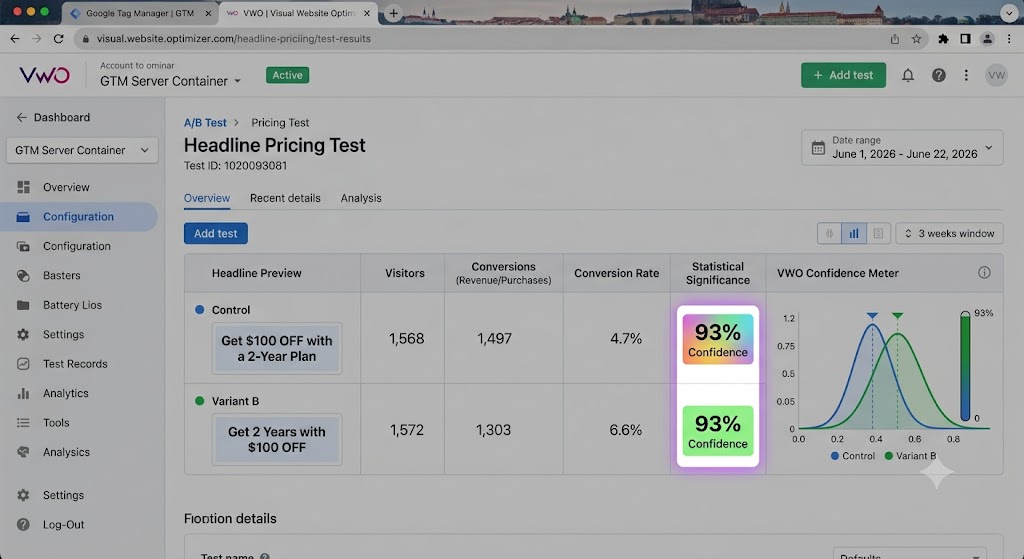This screenshot has height=559, width=1024.
Task: Click the VWO logo
Action: 44,75
